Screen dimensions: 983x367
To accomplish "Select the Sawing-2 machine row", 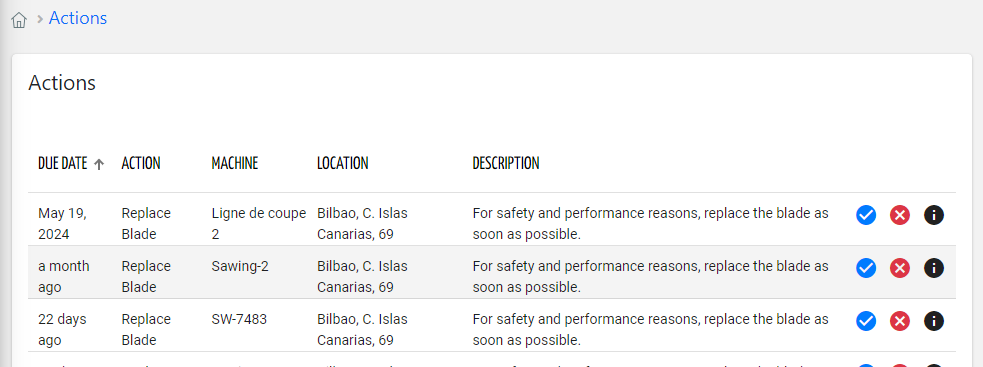I will click(492, 272).
